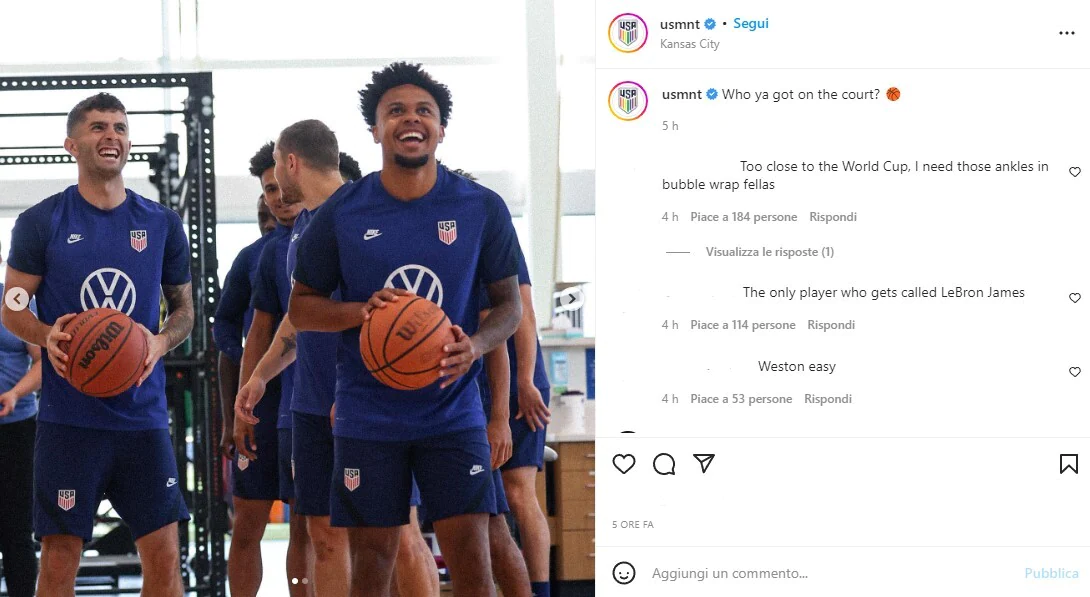Open the emoji picker smiley icon
The image size is (1090, 597).
(624, 573)
